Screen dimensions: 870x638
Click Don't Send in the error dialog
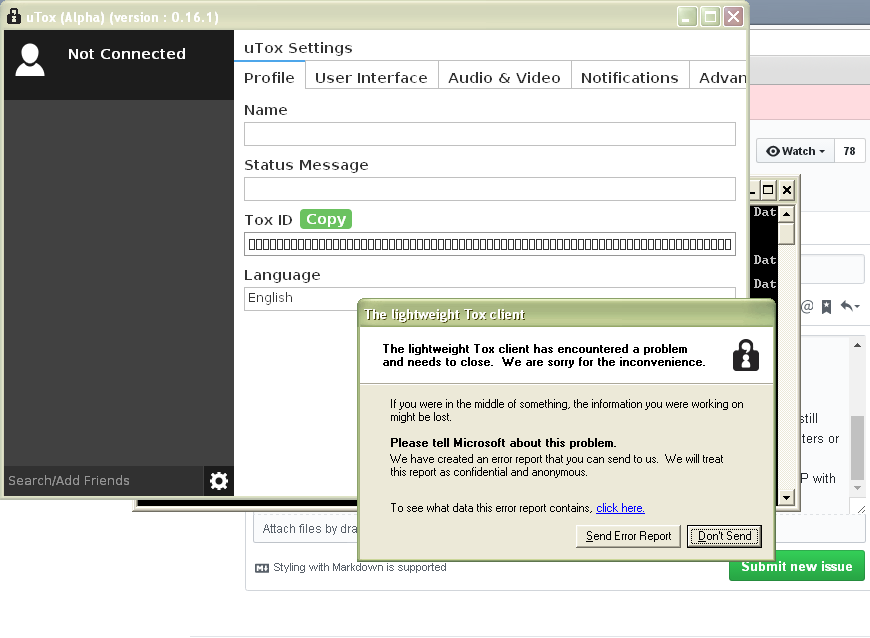[x=723, y=536]
